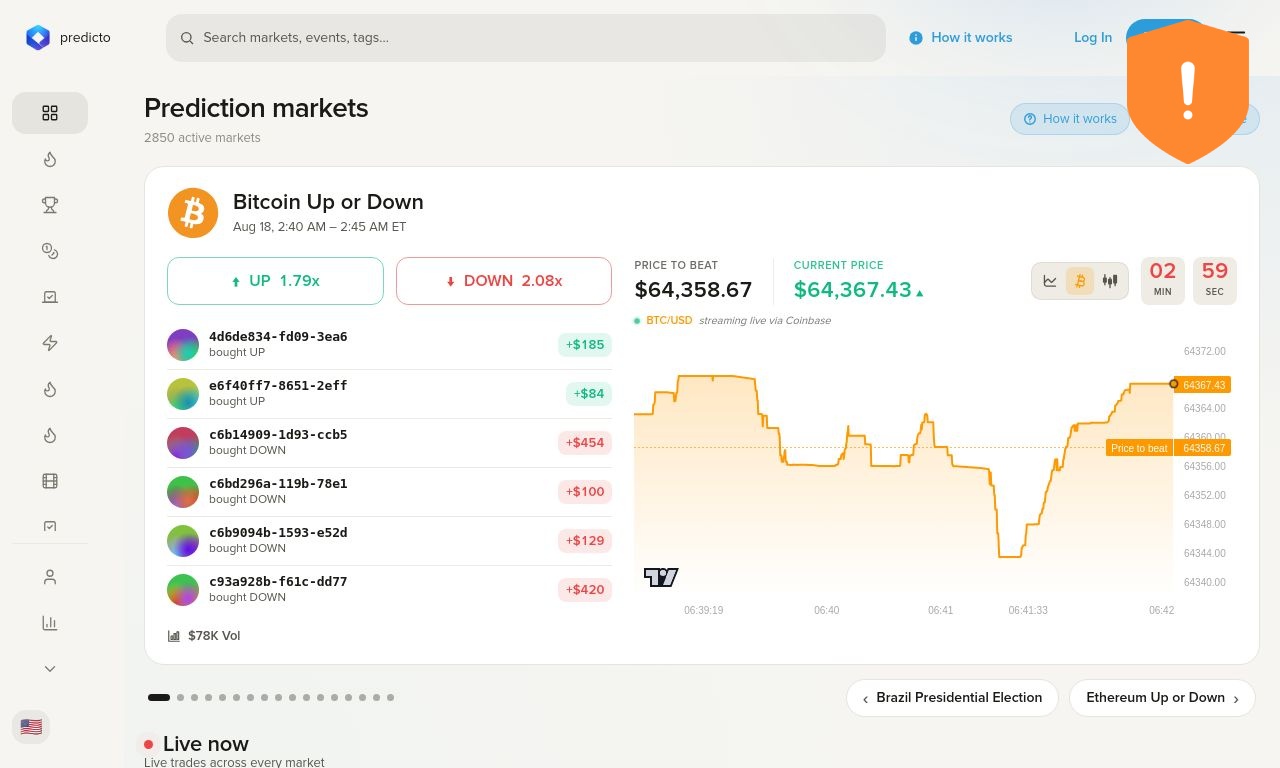Expand the sidebar with down chevron
The image size is (1280, 768).
coord(50,669)
